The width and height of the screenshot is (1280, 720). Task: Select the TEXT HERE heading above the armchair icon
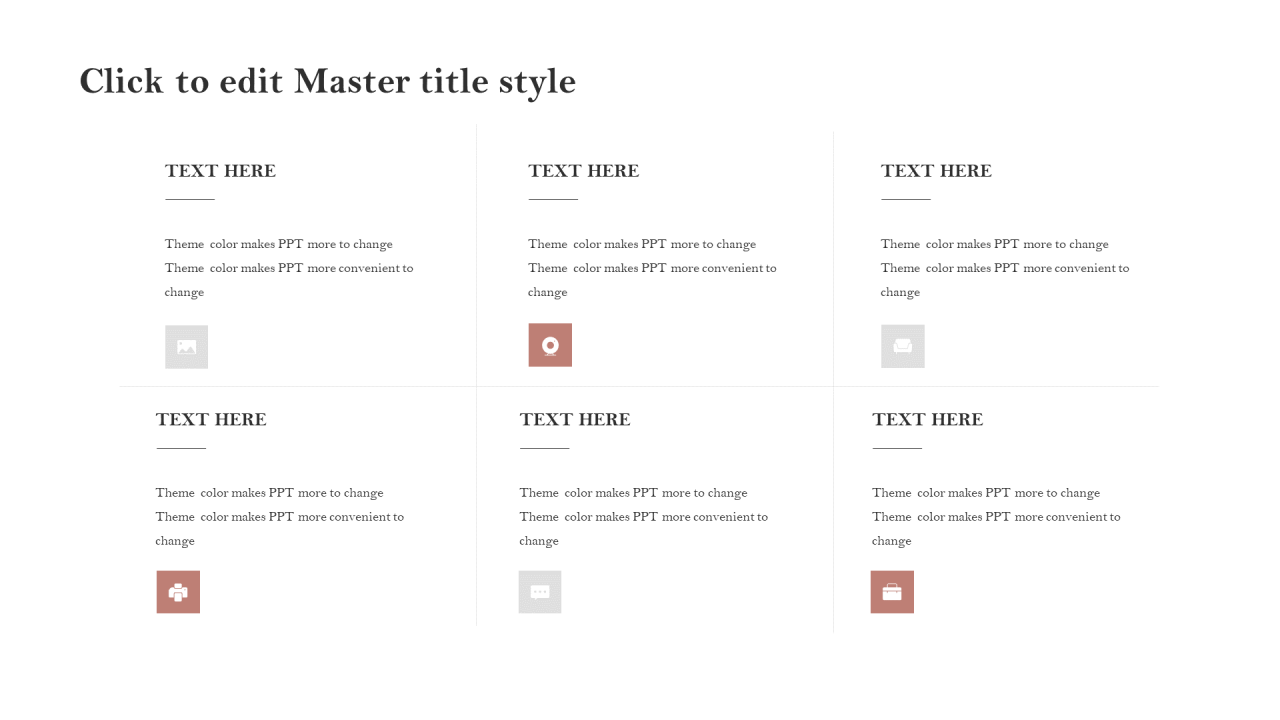pos(936,171)
